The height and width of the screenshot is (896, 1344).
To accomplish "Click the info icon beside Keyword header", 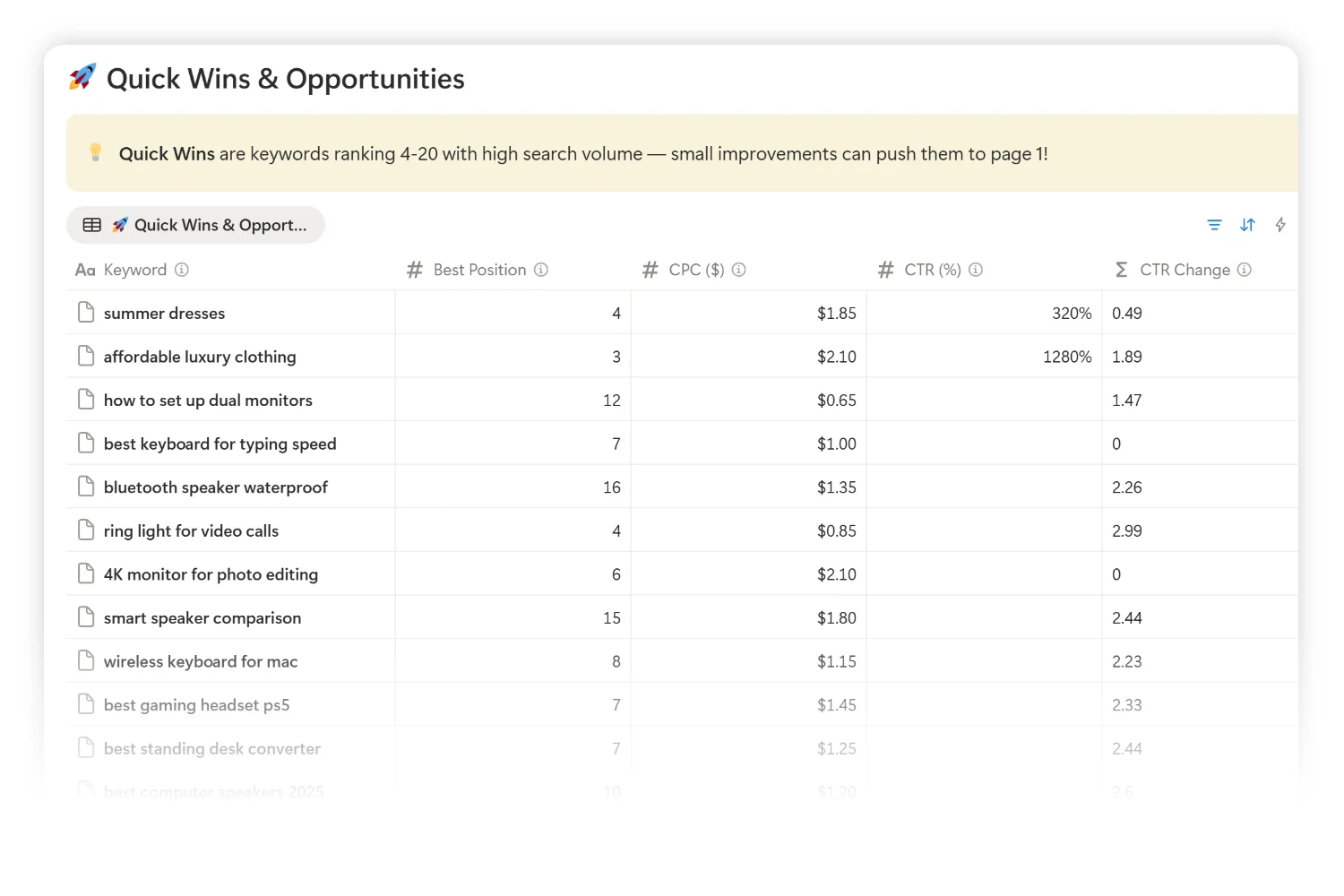I will click(x=182, y=270).
